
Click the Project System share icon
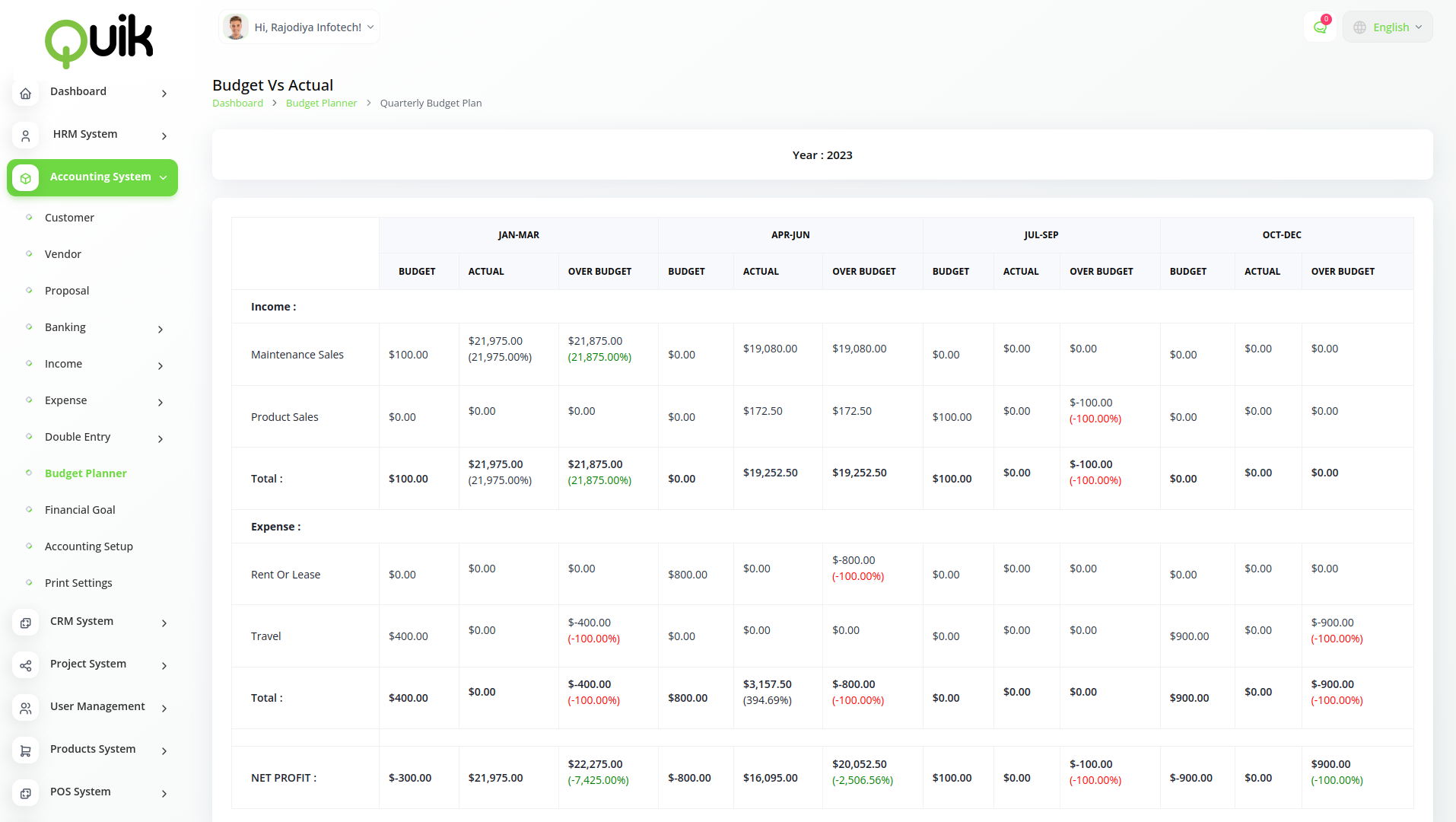click(25, 665)
